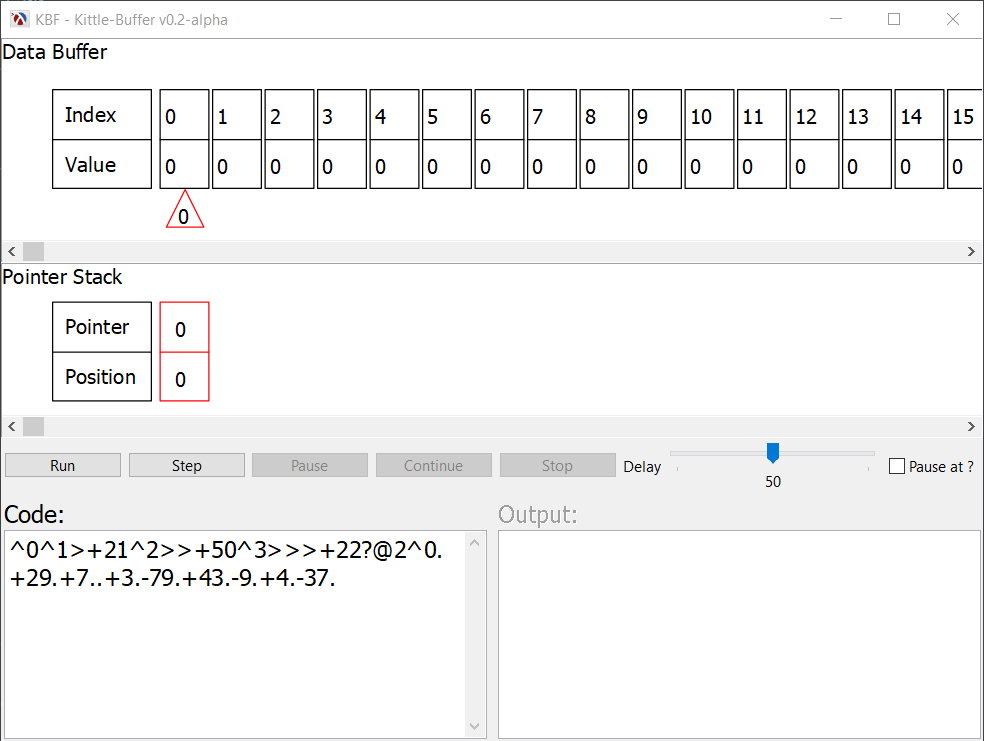Click Pointer Stack scrollbar right arrow

[971, 427]
